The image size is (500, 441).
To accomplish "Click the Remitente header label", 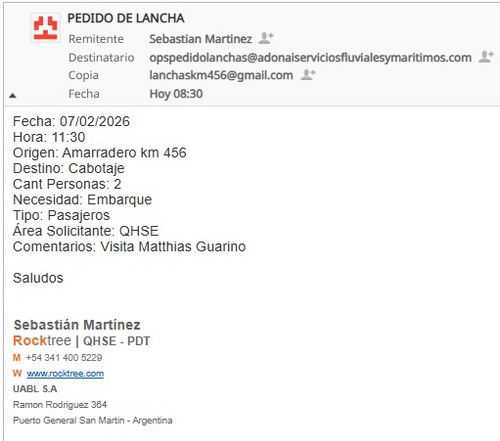I will click(96, 39).
